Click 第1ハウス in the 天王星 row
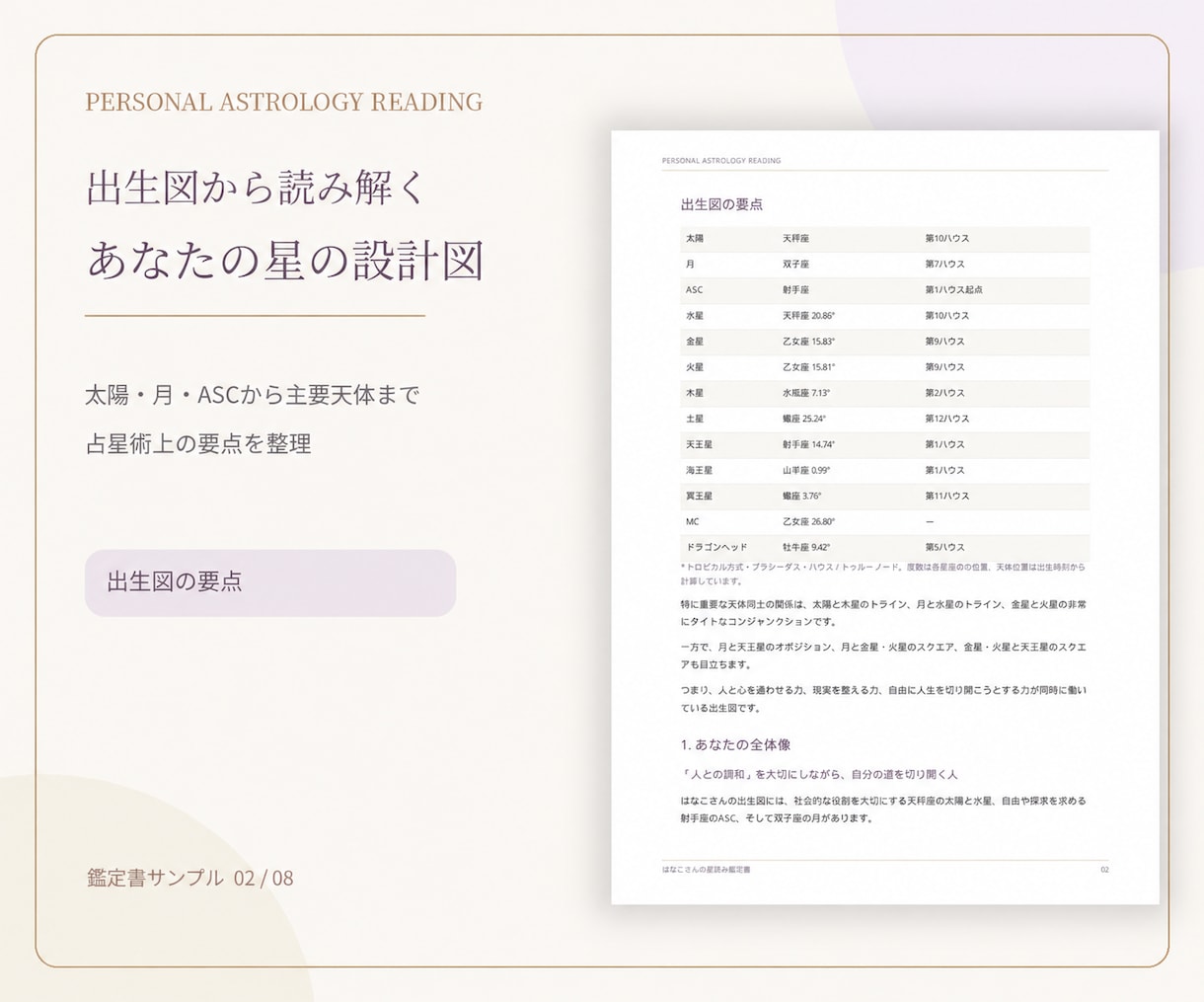Image resolution: width=1204 pixels, height=1002 pixels. pyautogui.click(x=944, y=444)
